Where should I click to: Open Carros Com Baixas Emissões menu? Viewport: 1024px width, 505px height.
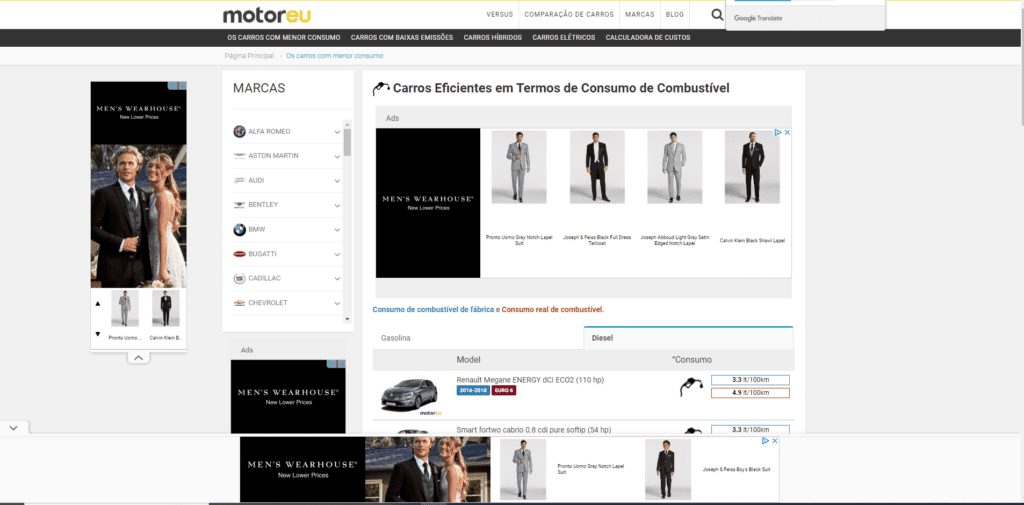click(x=402, y=38)
